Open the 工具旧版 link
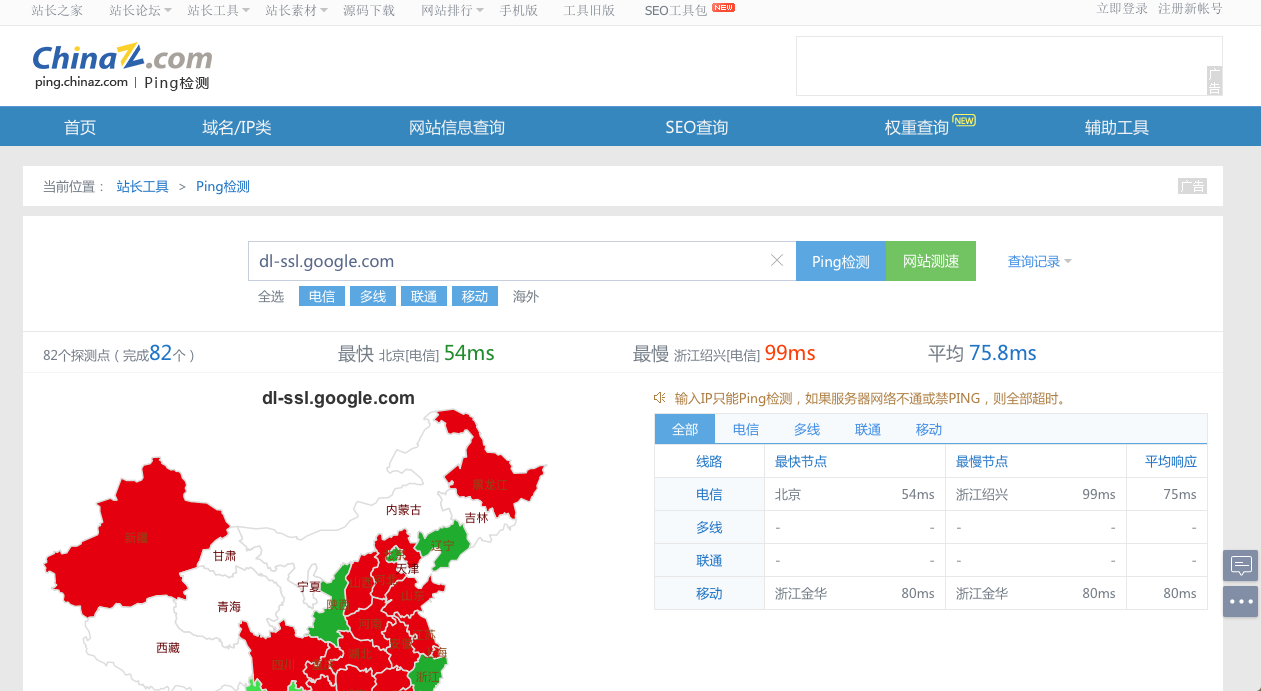The height and width of the screenshot is (691, 1261). pyautogui.click(x=589, y=10)
